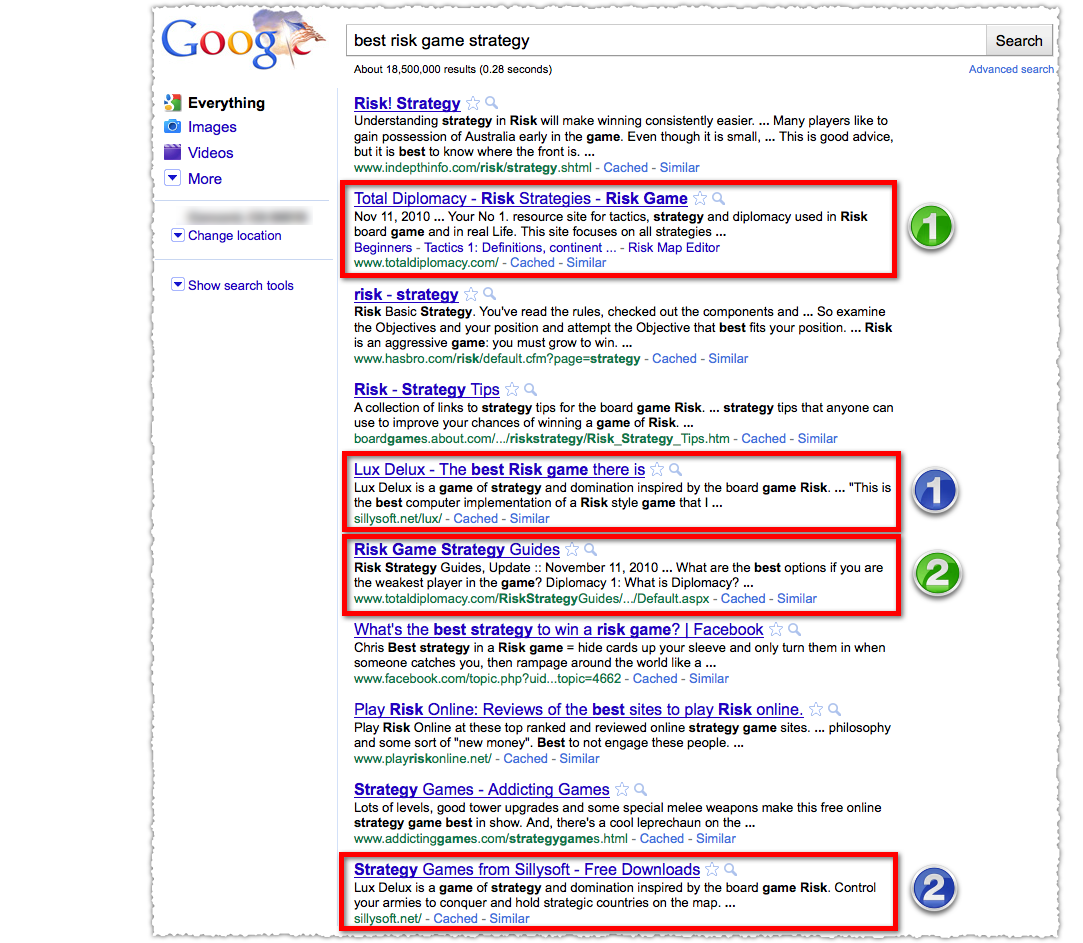Viewport: 1083px width, 943px height.
Task: Click magnifier beside Risk Game Strategy Guides
Action: (x=591, y=550)
